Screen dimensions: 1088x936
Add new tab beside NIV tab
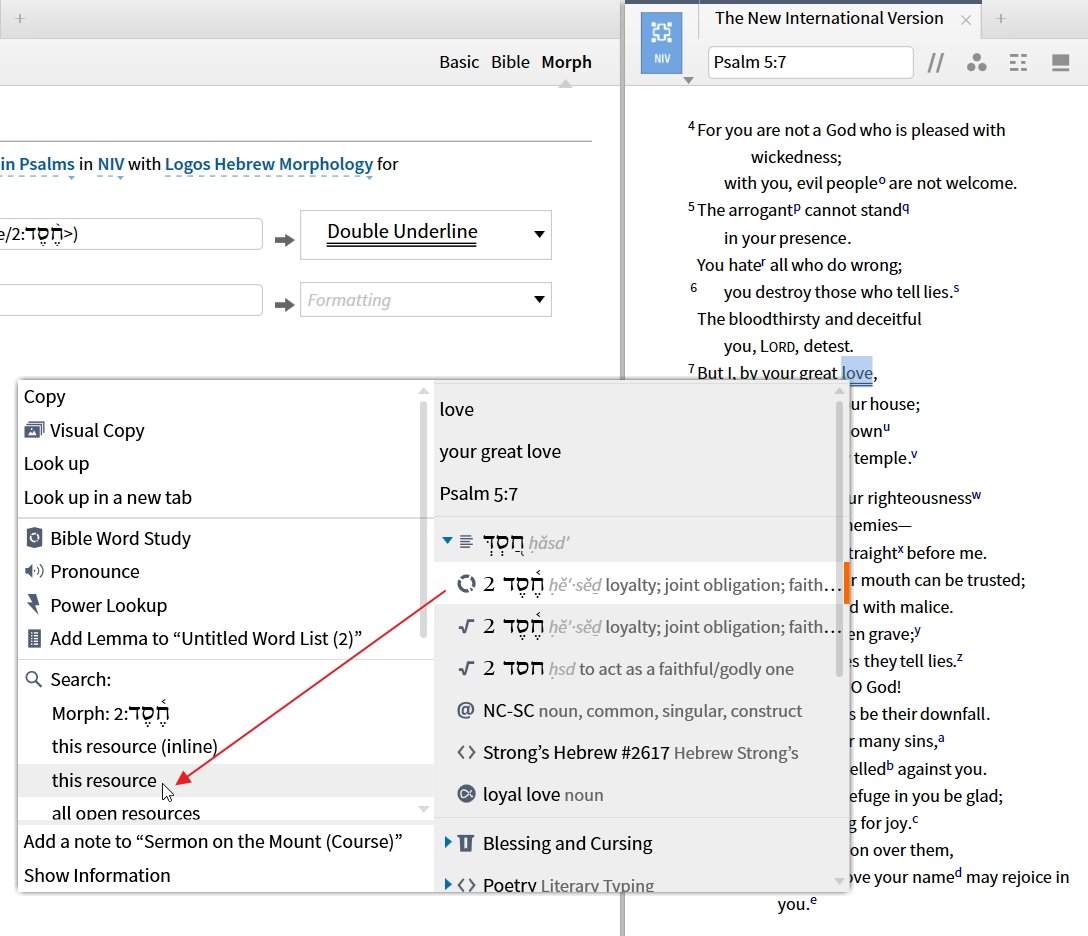pos(1000,19)
